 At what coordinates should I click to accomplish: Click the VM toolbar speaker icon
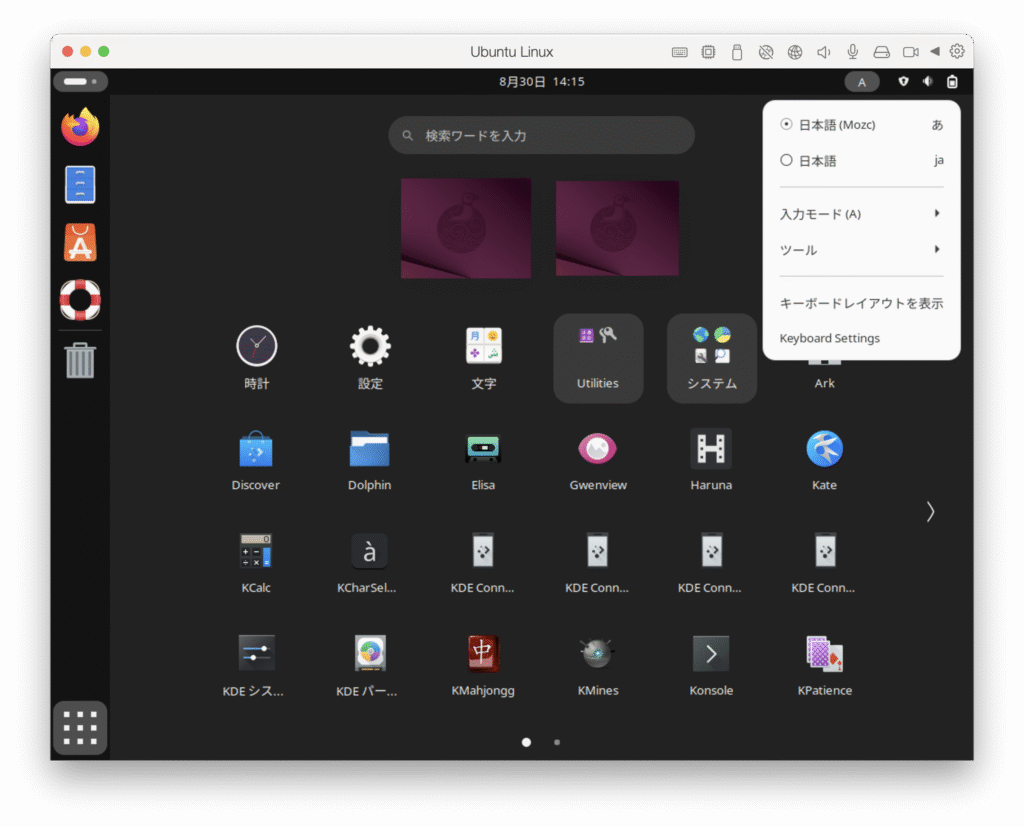click(824, 52)
